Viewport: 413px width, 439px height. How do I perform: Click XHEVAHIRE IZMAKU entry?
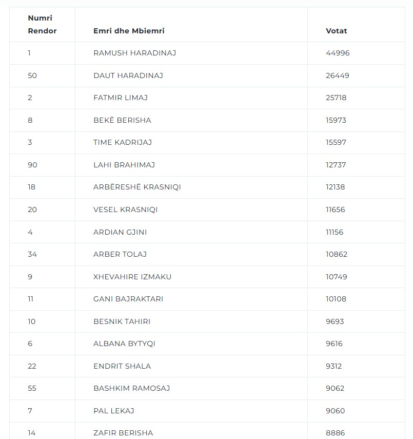click(132, 277)
